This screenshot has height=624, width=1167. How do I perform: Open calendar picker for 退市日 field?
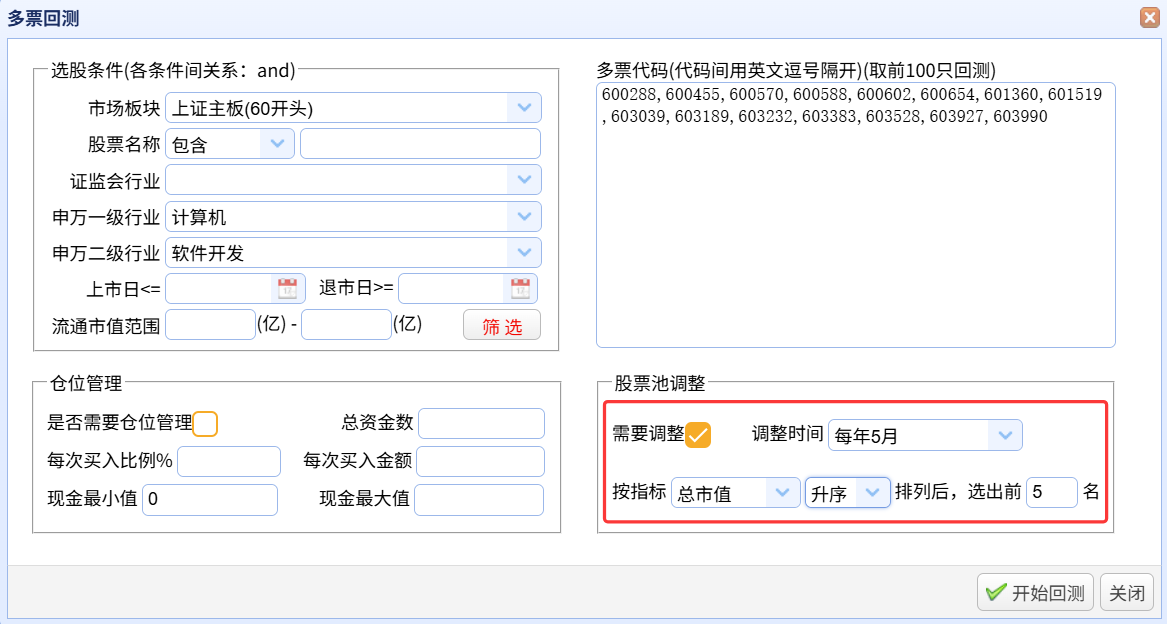(520, 289)
